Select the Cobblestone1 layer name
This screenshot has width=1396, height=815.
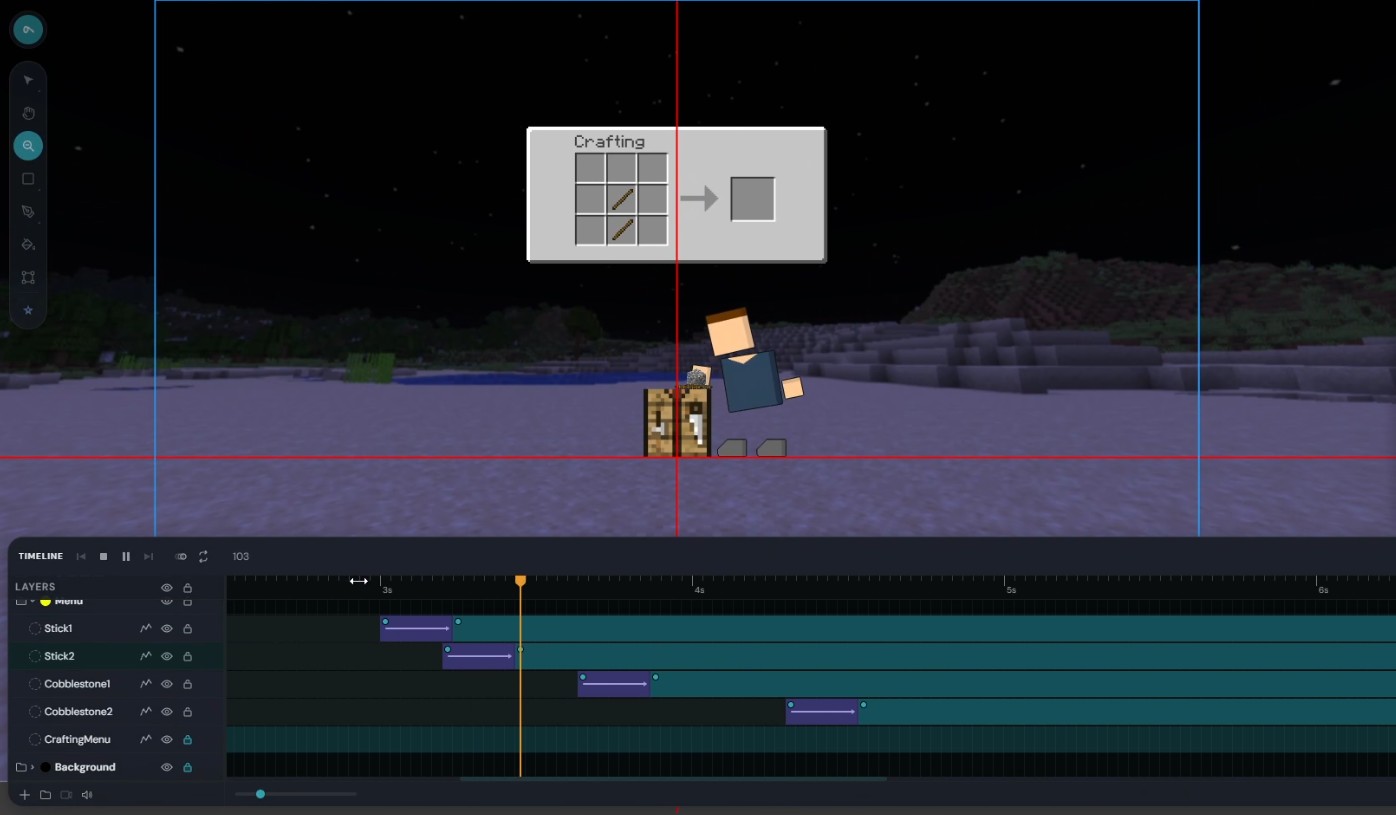coord(77,684)
